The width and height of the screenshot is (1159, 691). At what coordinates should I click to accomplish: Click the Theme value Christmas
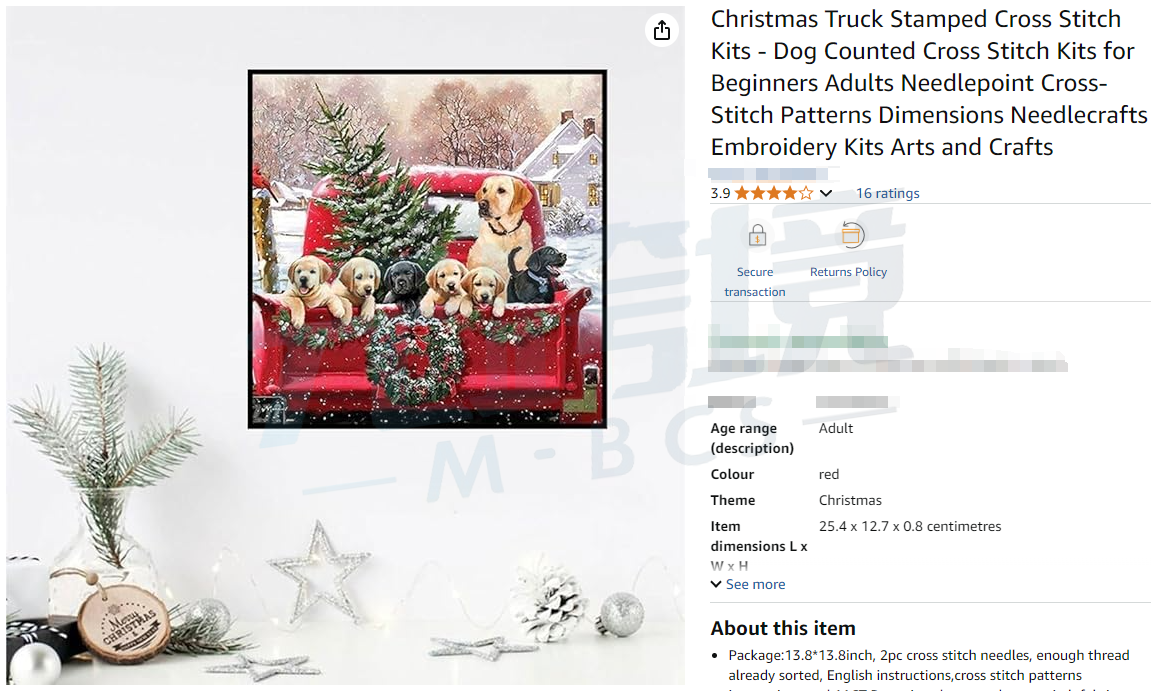pyautogui.click(x=850, y=500)
